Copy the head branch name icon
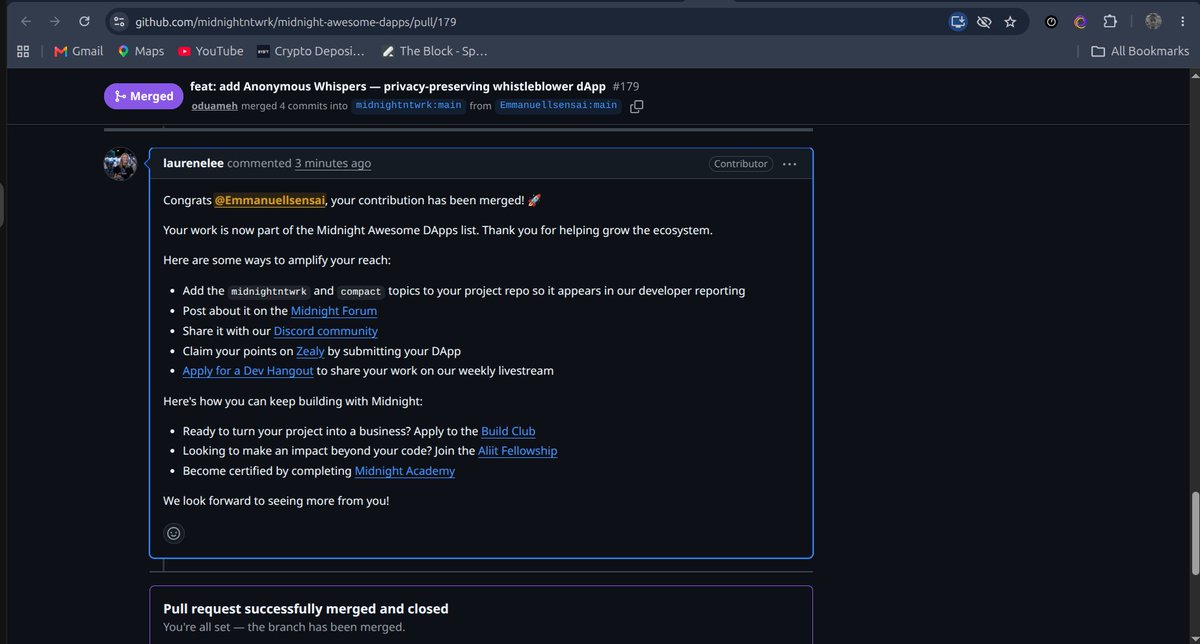The width and height of the screenshot is (1200, 644). click(636, 106)
